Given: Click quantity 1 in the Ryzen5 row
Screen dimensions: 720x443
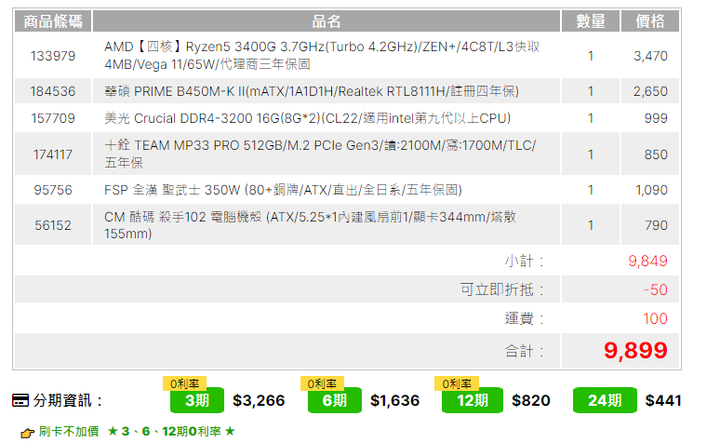Looking at the screenshot, I should (x=591, y=56).
